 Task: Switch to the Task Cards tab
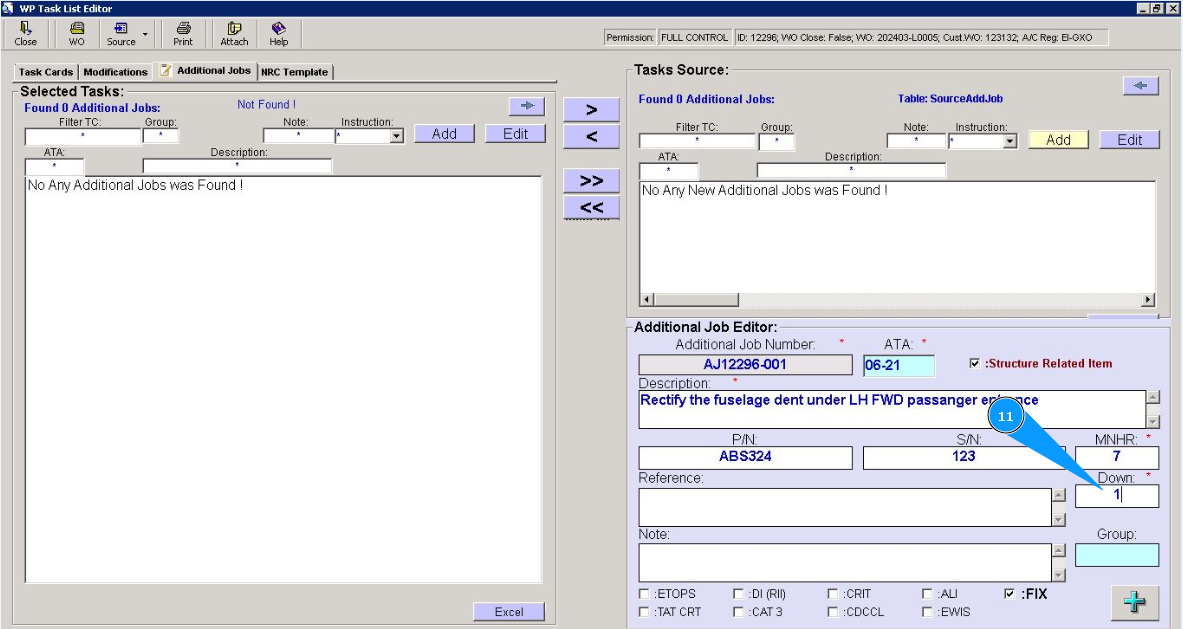[x=45, y=72]
